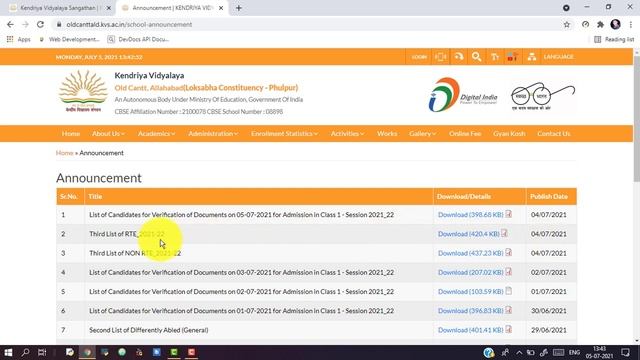Open Windows Task View
The height and width of the screenshot is (360, 640).
[x=42, y=352]
